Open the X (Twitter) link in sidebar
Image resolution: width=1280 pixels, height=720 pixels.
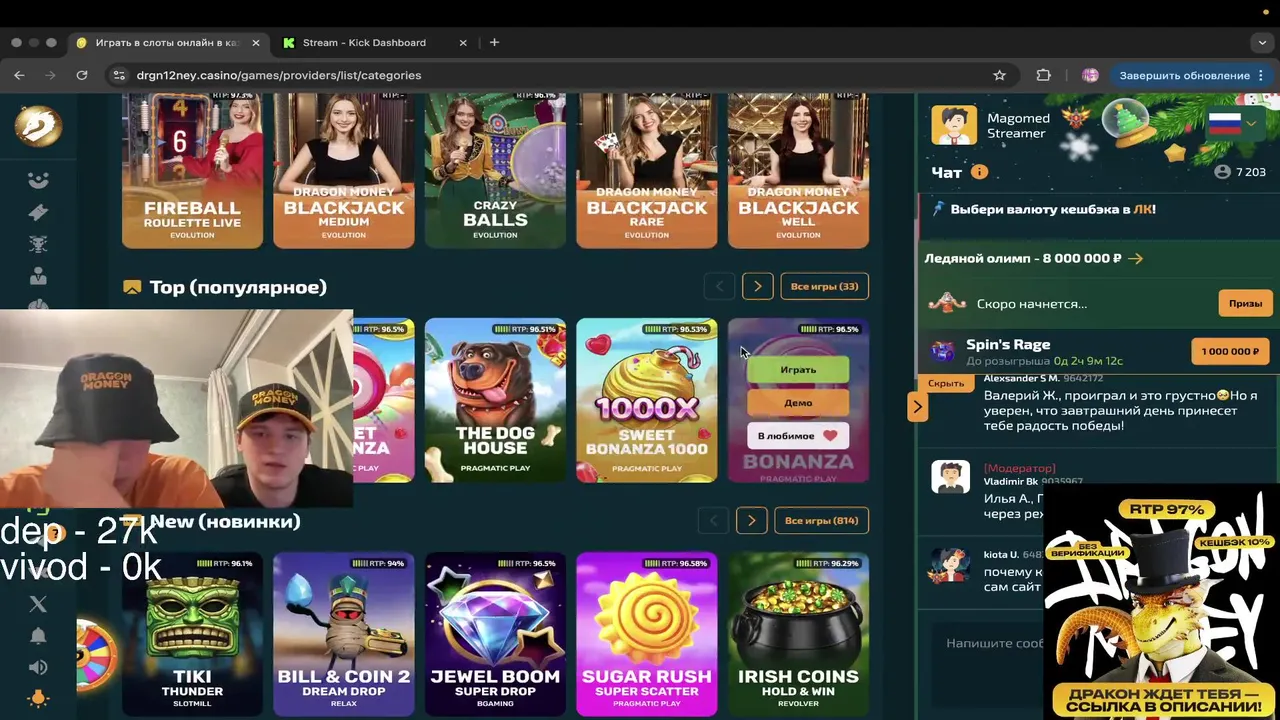click(38, 603)
